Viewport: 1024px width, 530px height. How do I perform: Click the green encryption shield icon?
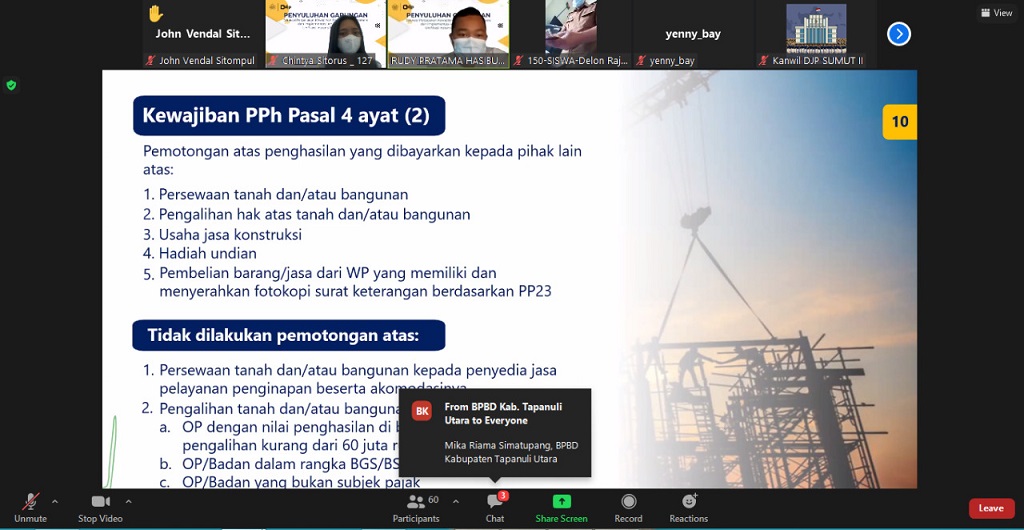[x=11, y=85]
